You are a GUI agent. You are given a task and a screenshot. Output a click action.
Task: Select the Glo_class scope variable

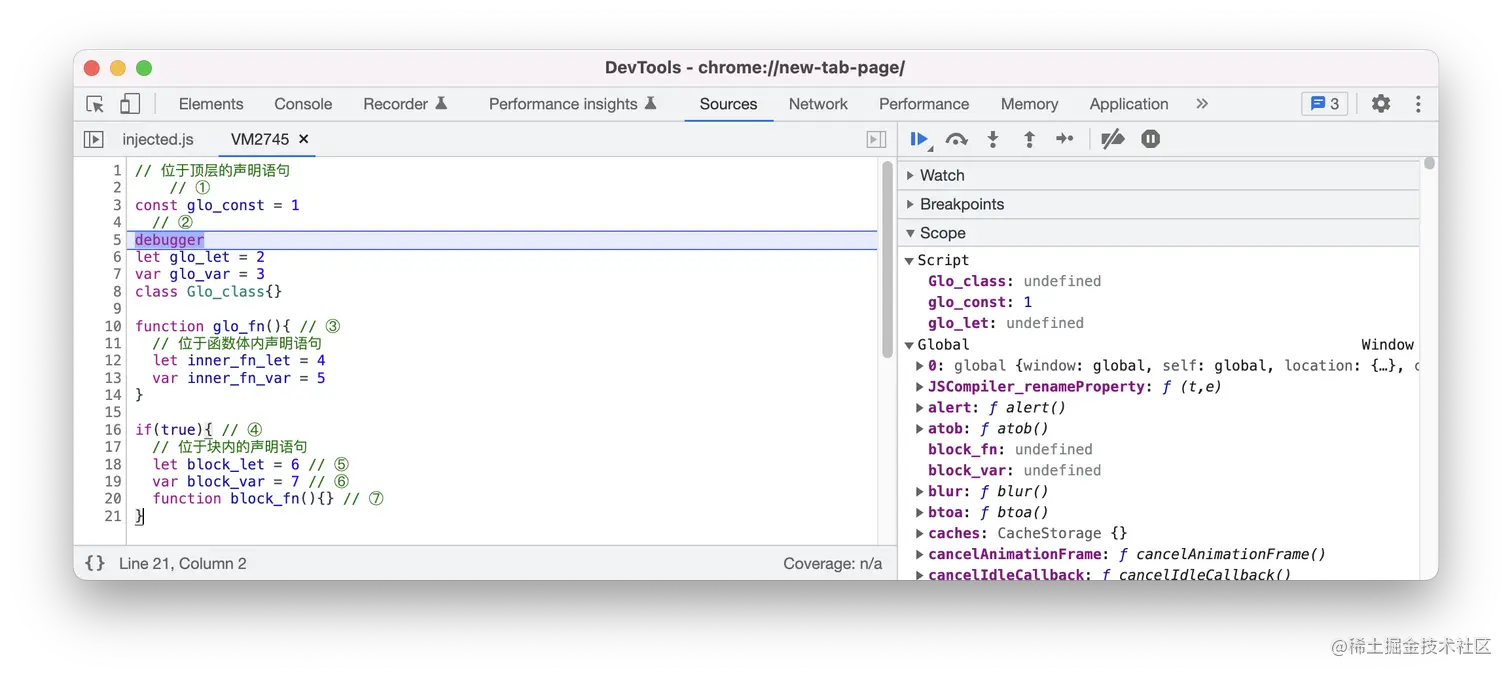pyautogui.click(x=1014, y=281)
